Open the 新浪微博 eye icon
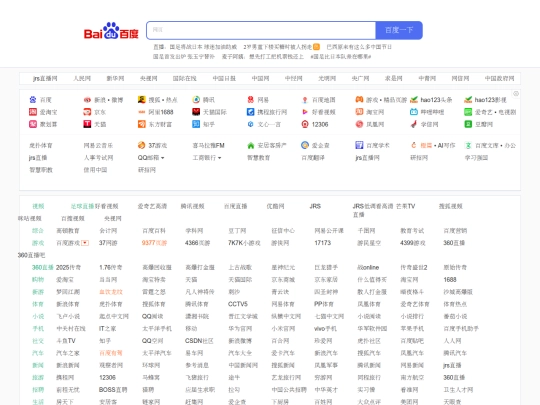Image resolution: width=540 pixels, height=405 pixels. pyautogui.click(x=87, y=100)
